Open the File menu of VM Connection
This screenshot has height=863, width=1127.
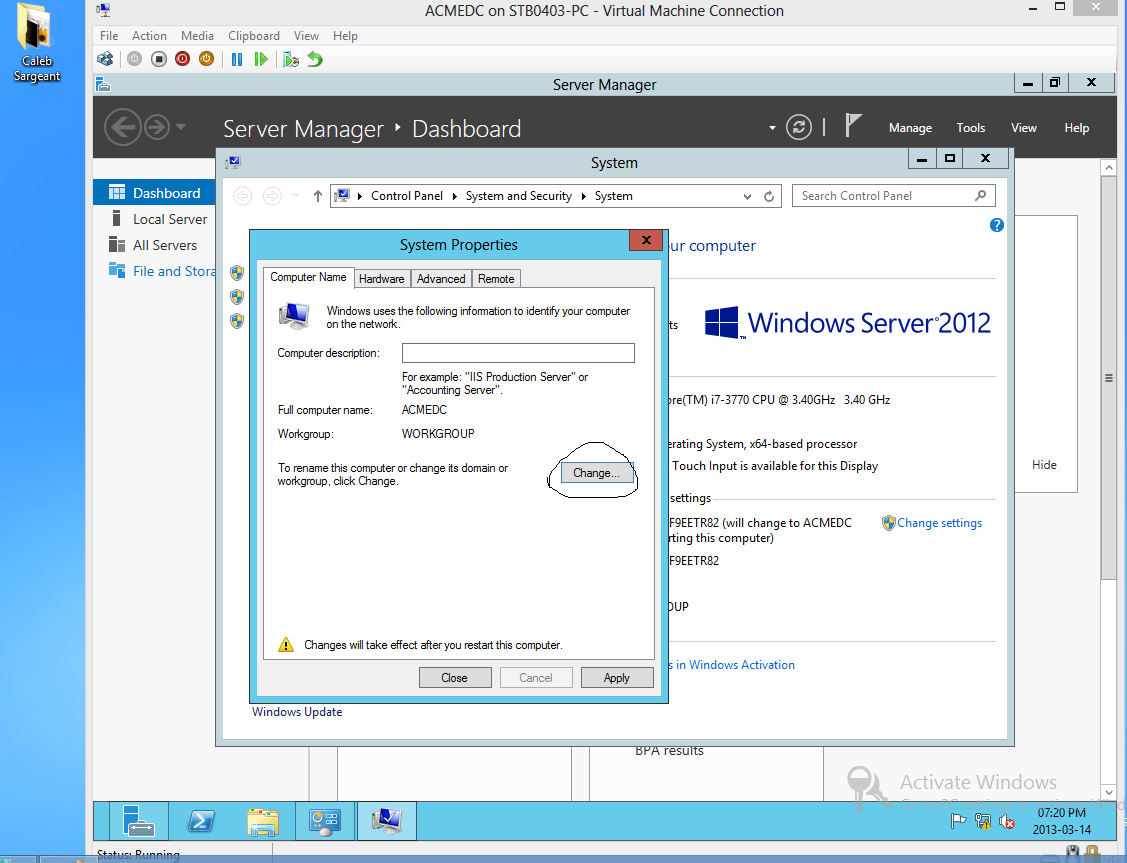109,36
